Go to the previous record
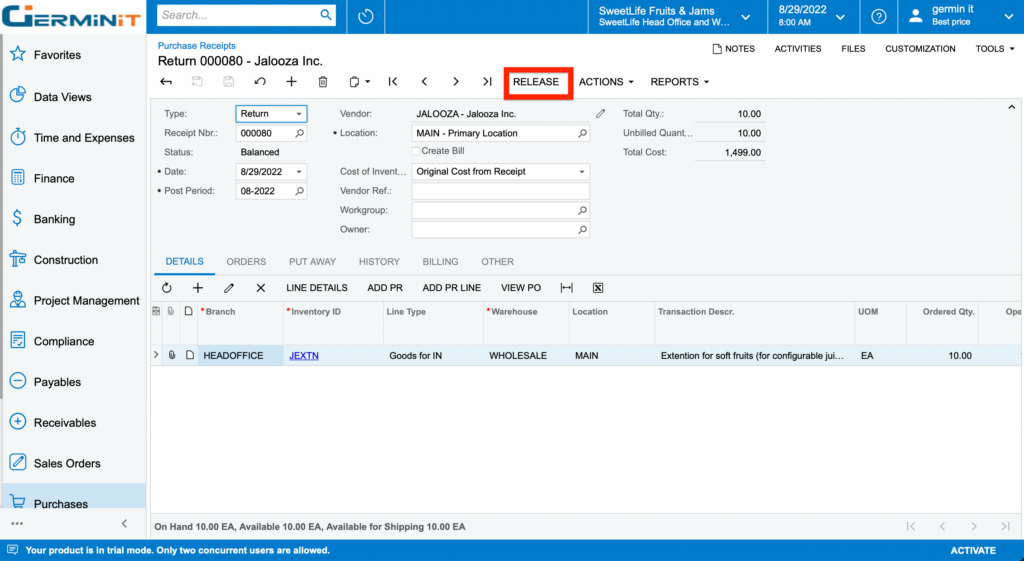The image size is (1024, 561). click(424, 82)
